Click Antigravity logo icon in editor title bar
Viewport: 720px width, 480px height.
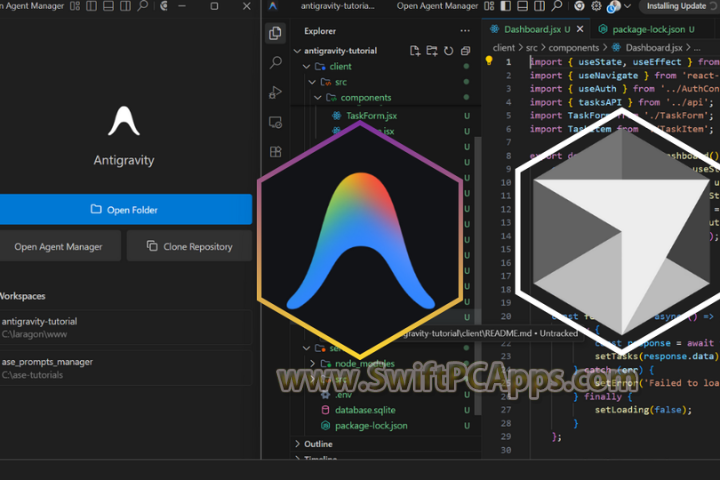[273, 6]
